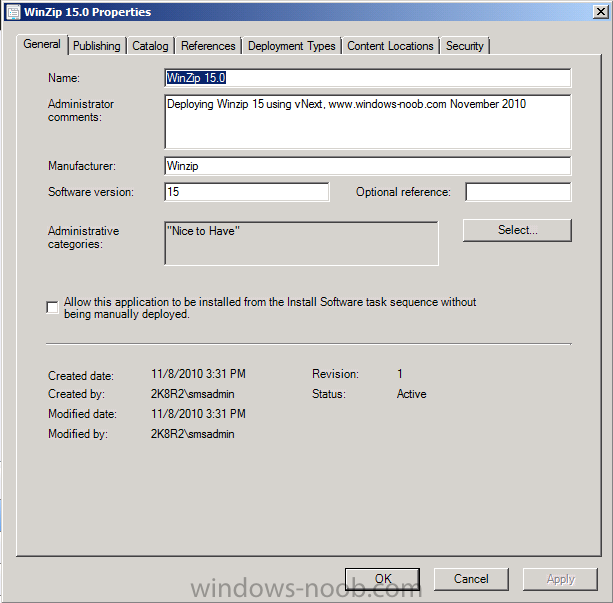Click the Modified date value 11/8/2010 3:31 PM

[198, 414]
